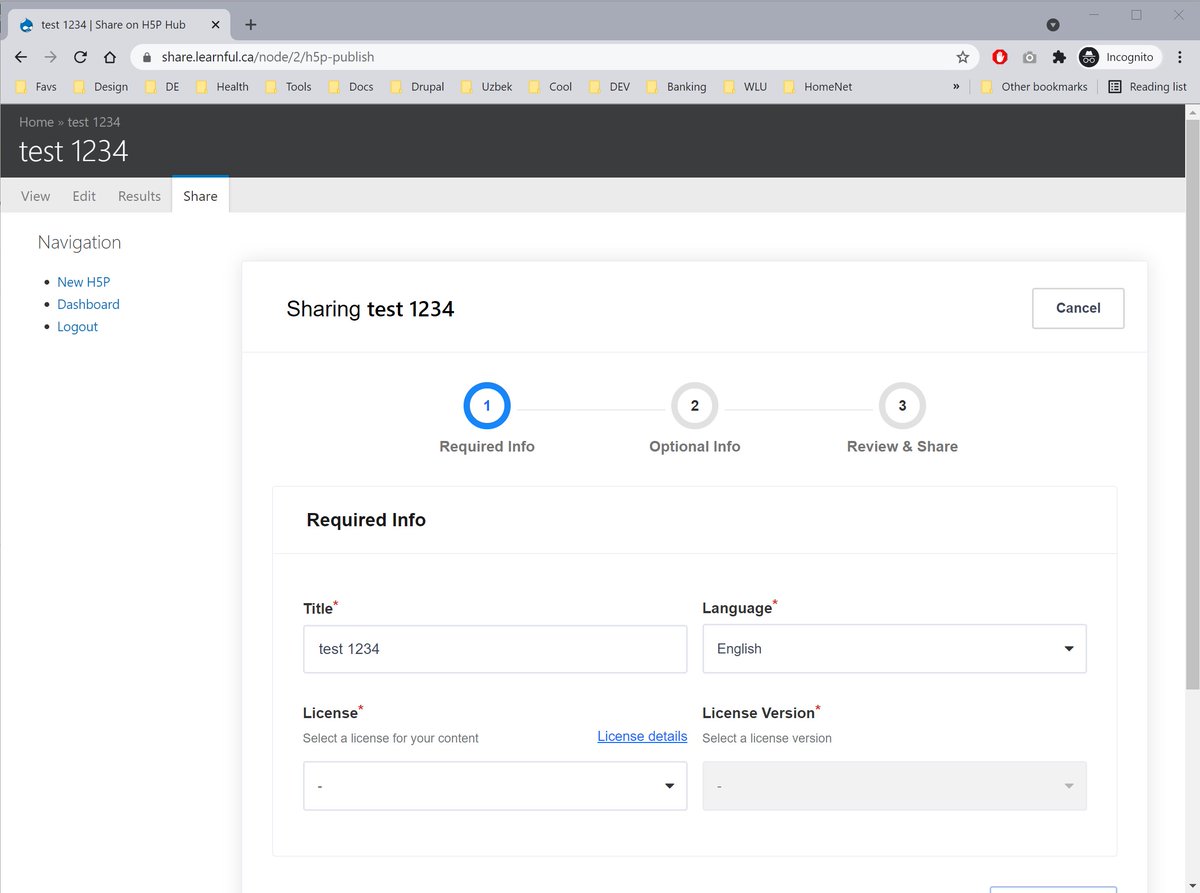Select step 1 Required Info circle
Image resolution: width=1200 pixels, height=893 pixels.
487,406
